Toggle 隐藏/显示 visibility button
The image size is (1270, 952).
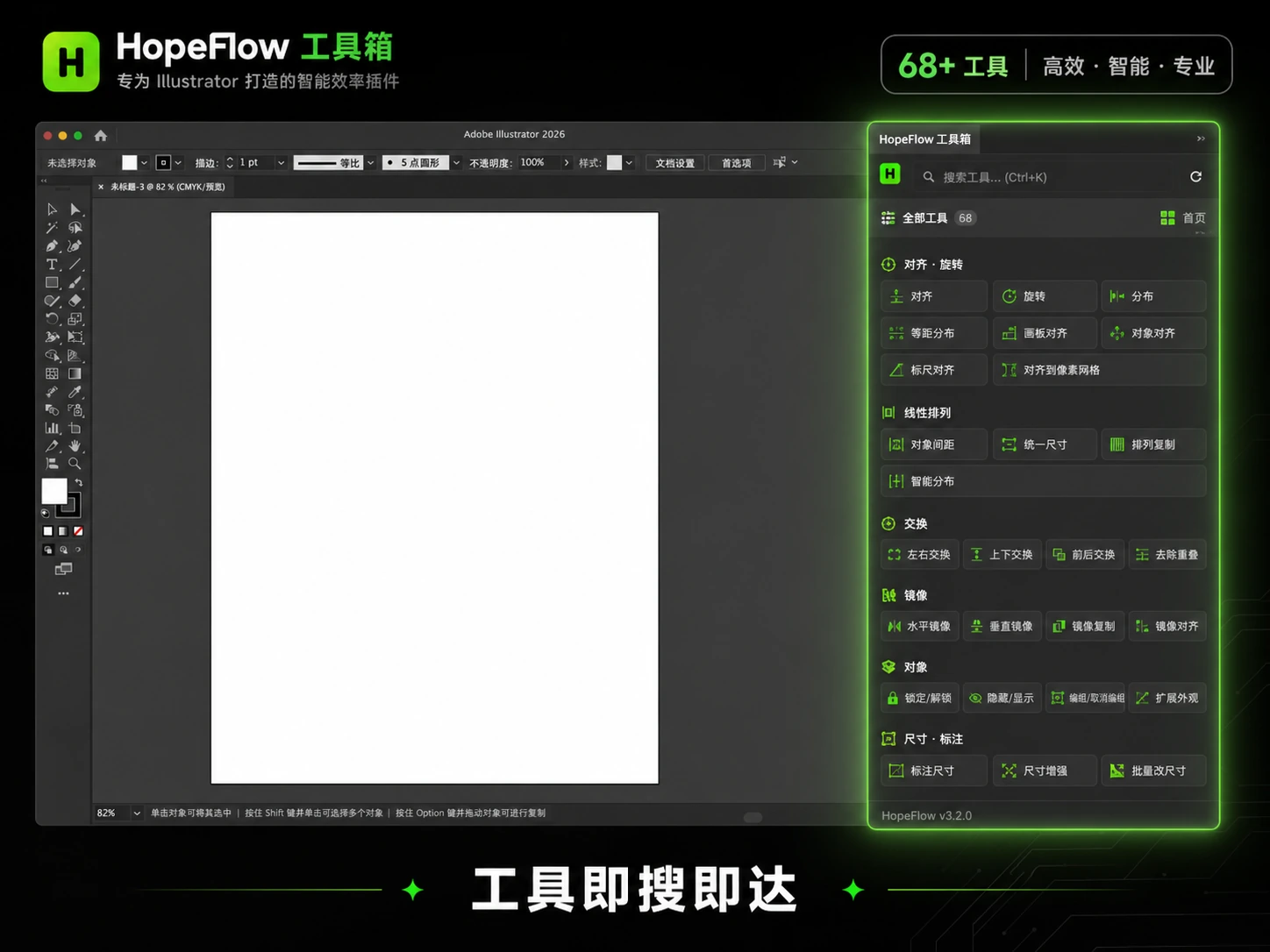pyautogui.click(x=1002, y=699)
